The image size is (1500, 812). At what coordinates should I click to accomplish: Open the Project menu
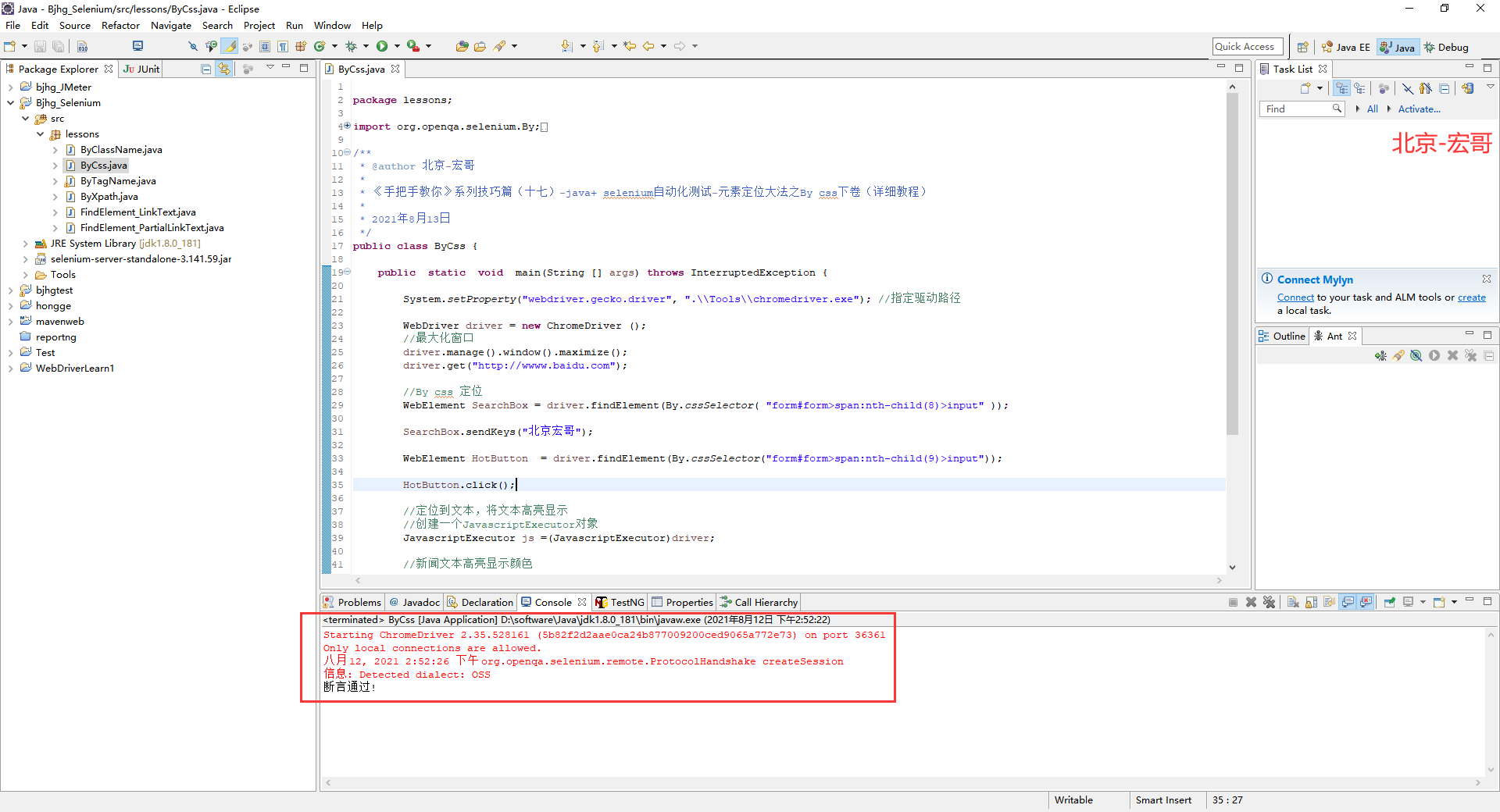point(259,25)
